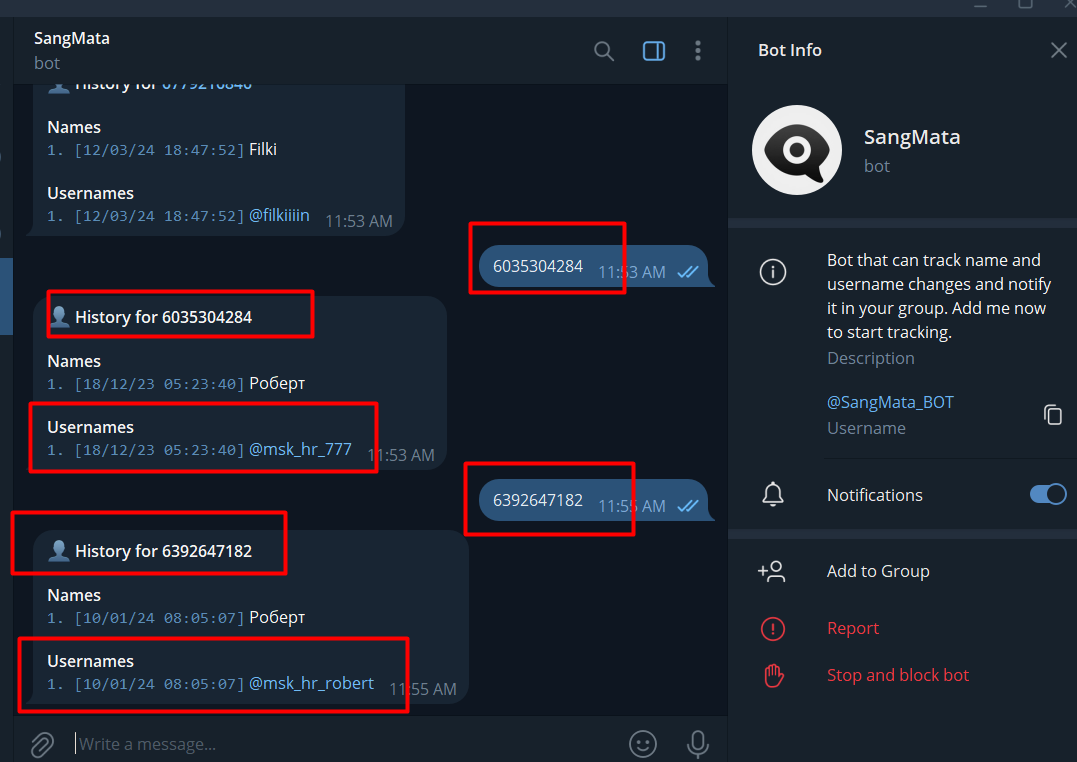Click the bot description text
The width and height of the screenshot is (1077, 762).
938,296
